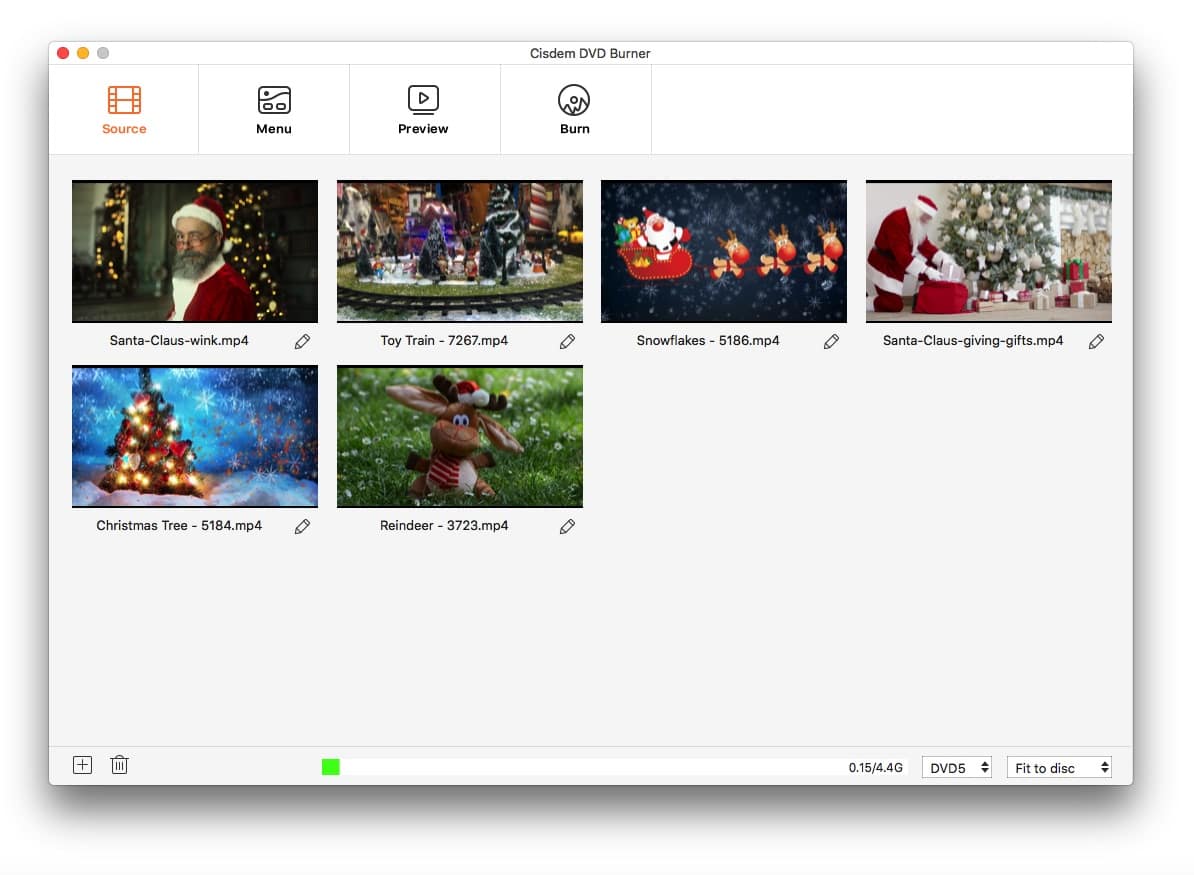The height and width of the screenshot is (875, 1194).
Task: Edit Santa-Claus-giving-gifts.mp4 using pencil icon
Action: [1096, 341]
